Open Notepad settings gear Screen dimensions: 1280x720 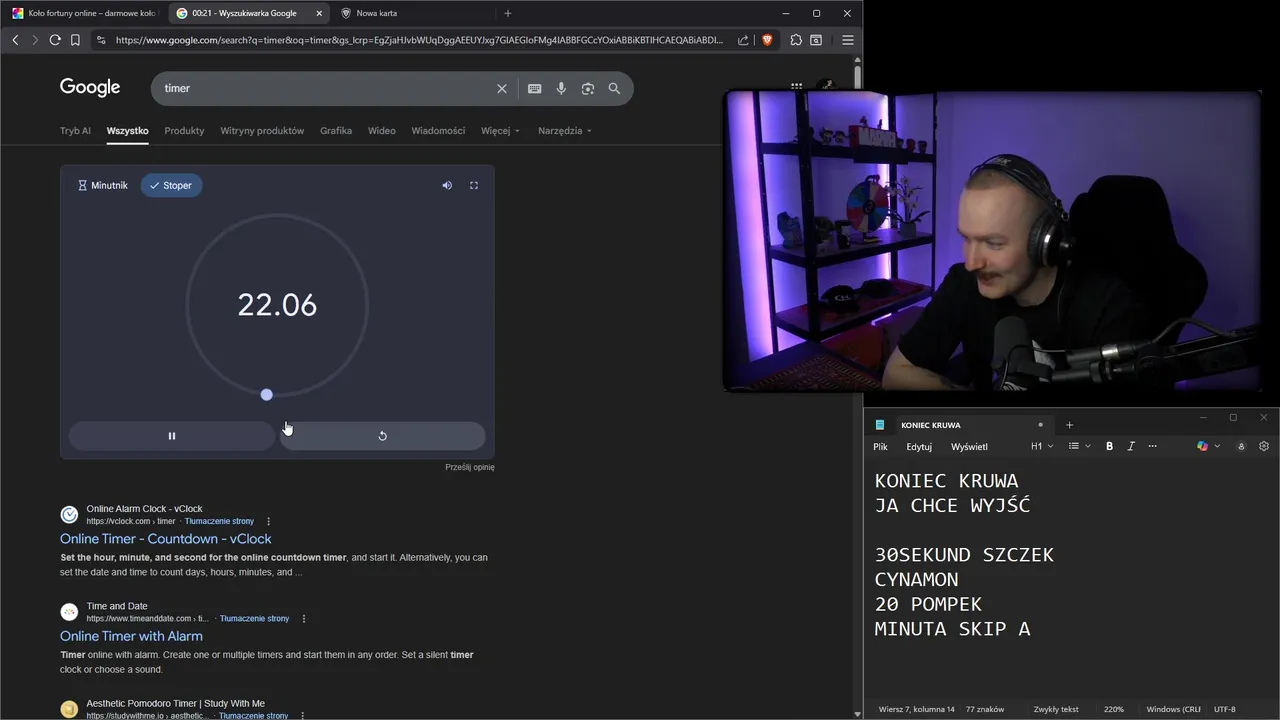pos(1264,446)
